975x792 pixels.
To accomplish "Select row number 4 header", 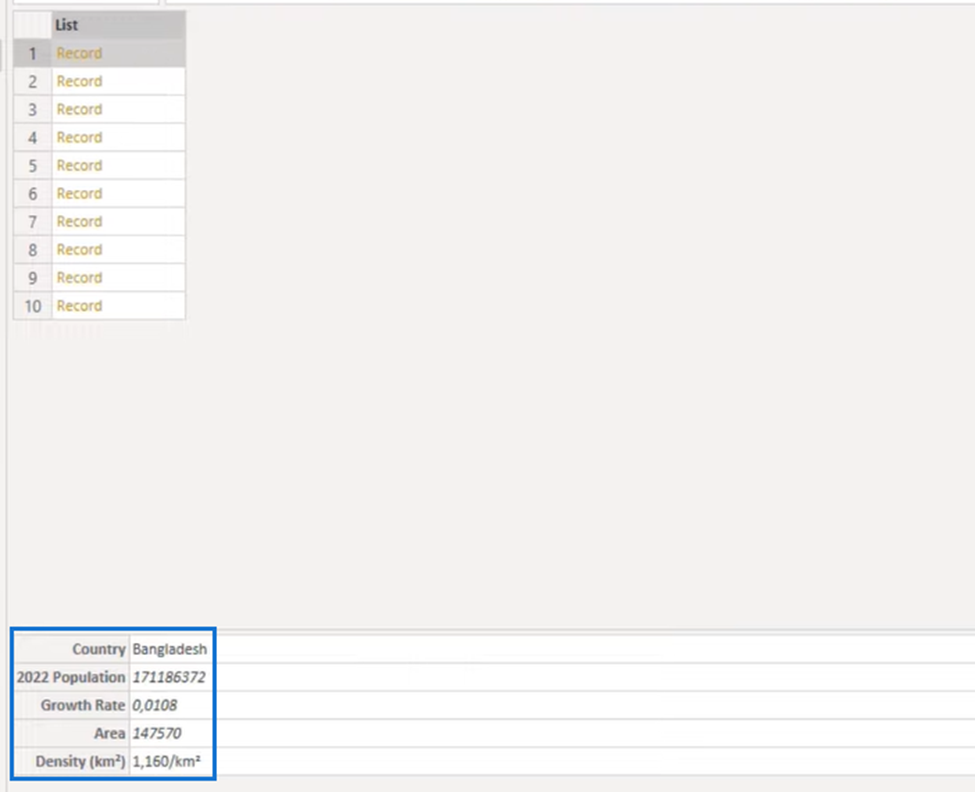I will click(32, 137).
